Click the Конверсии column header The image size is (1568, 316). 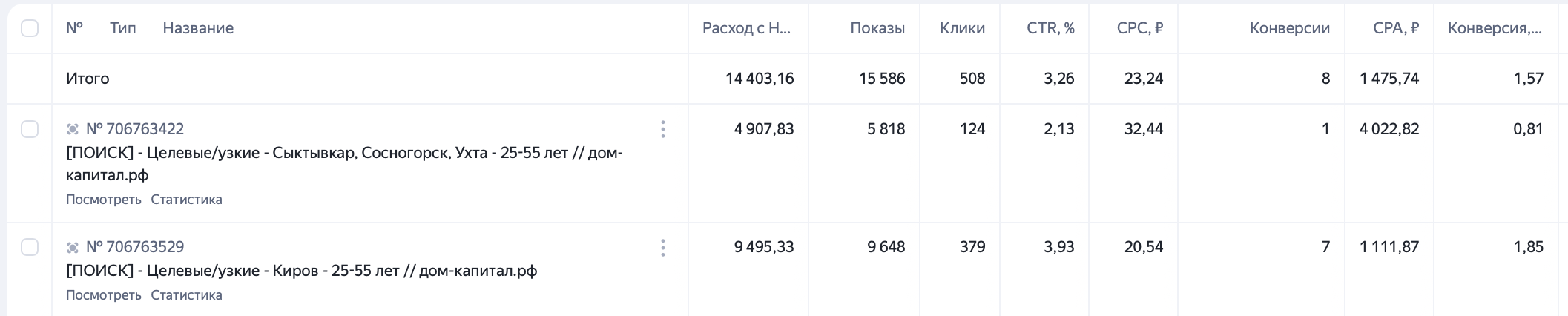point(1289,28)
